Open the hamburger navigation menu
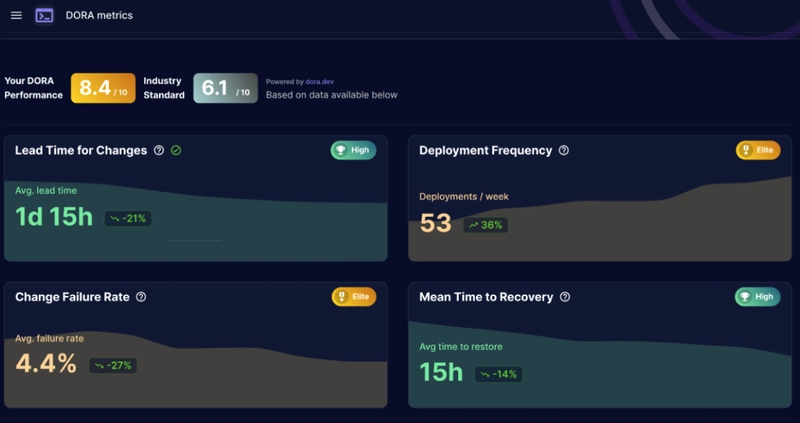Image resolution: width=800 pixels, height=423 pixels. tap(16, 15)
